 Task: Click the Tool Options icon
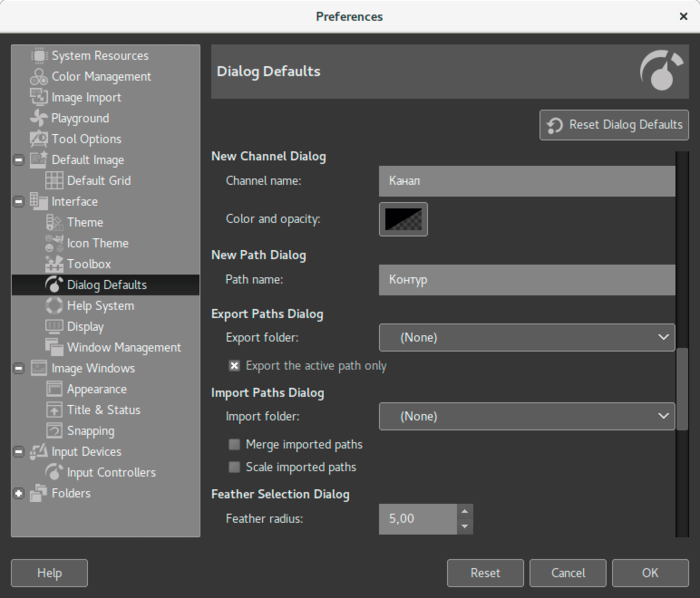click(x=39, y=139)
